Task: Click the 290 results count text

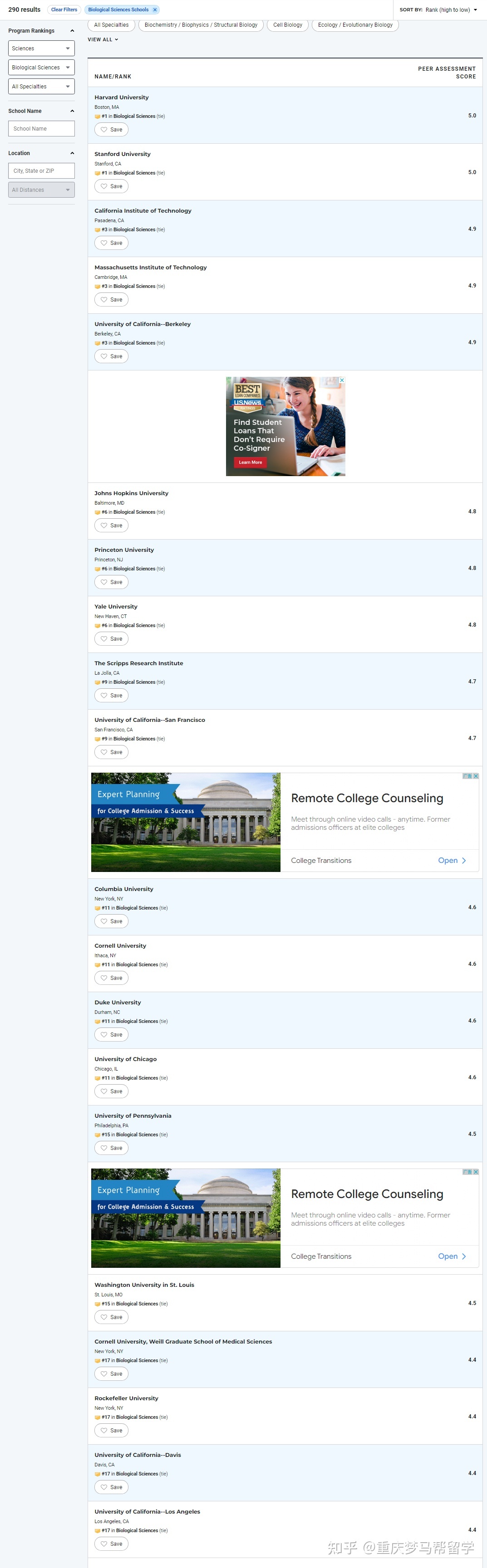Action: 25,10
